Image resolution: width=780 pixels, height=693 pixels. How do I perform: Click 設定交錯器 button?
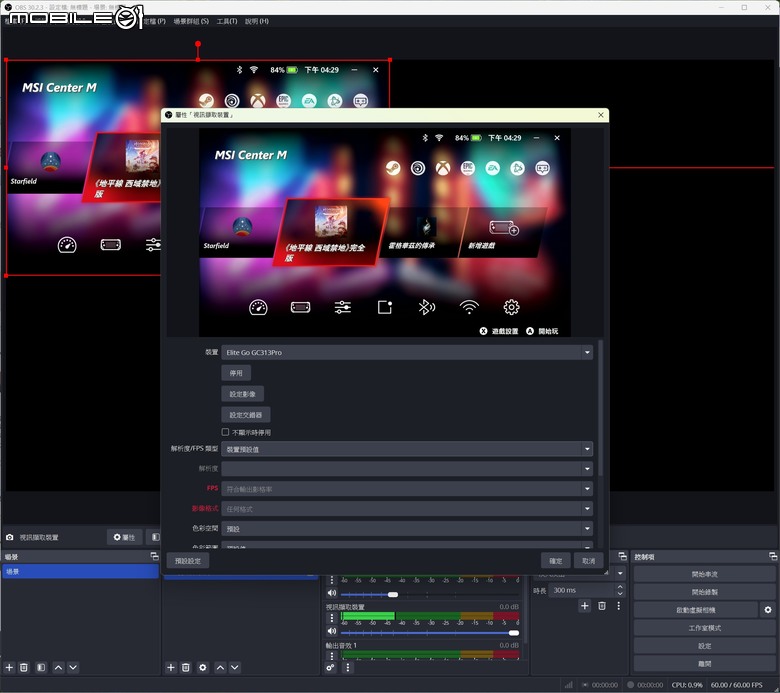coord(246,414)
